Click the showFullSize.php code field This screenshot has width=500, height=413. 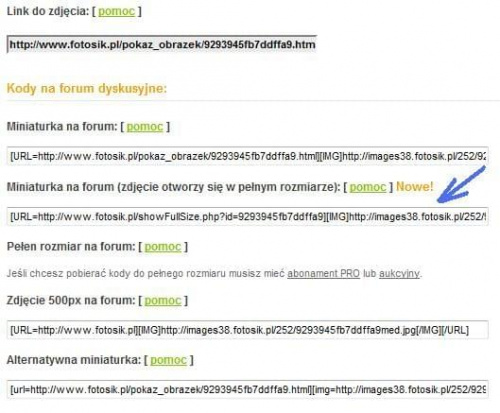click(248, 217)
